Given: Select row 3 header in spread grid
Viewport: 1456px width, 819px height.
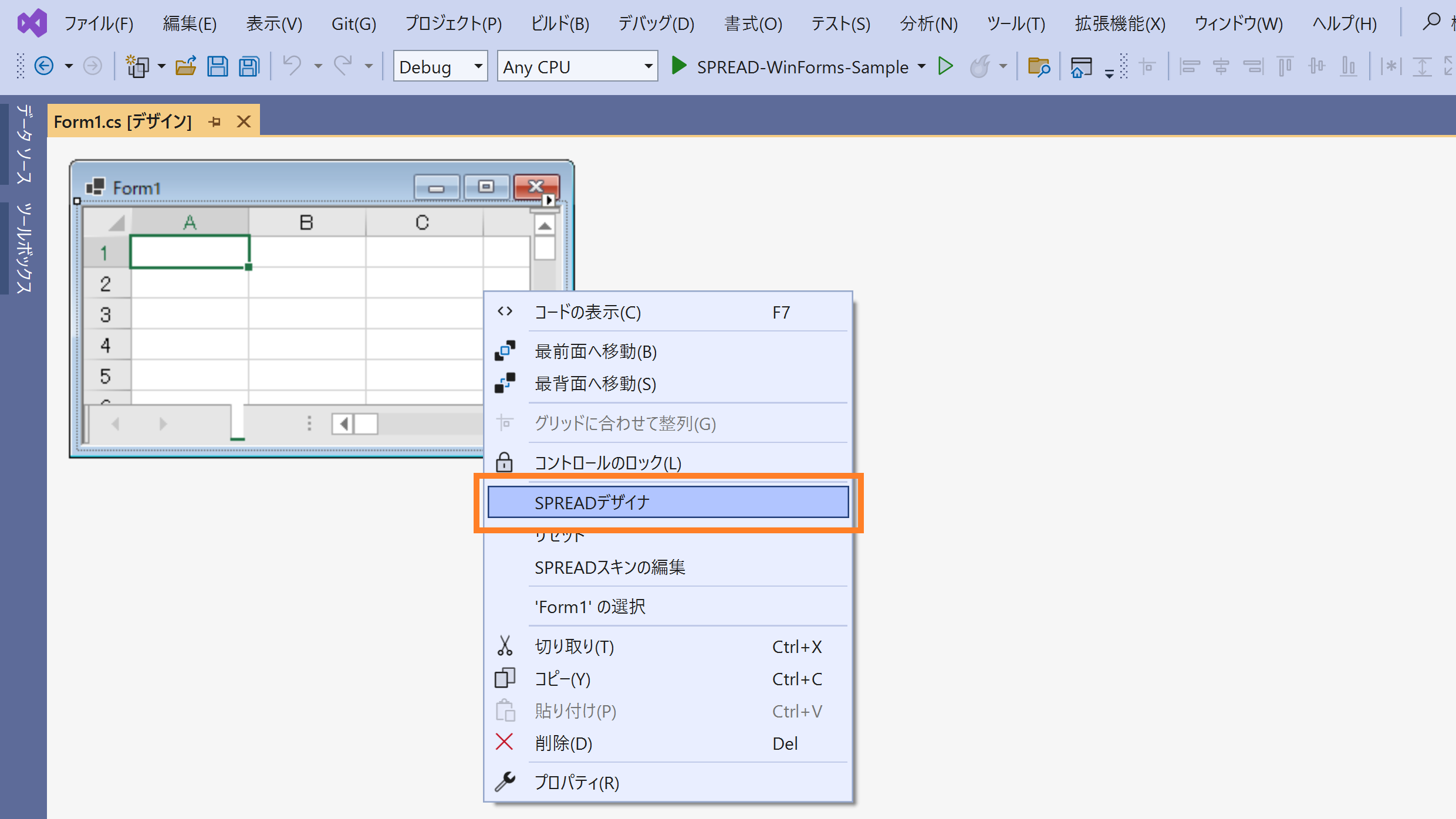Looking at the screenshot, I should [x=106, y=314].
